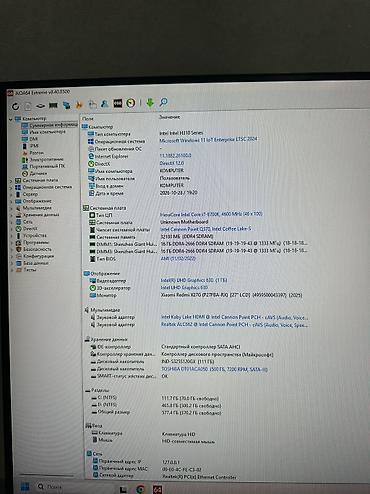Collapse the Компьютер tree node
370x494 pixels.
click(x=11, y=119)
